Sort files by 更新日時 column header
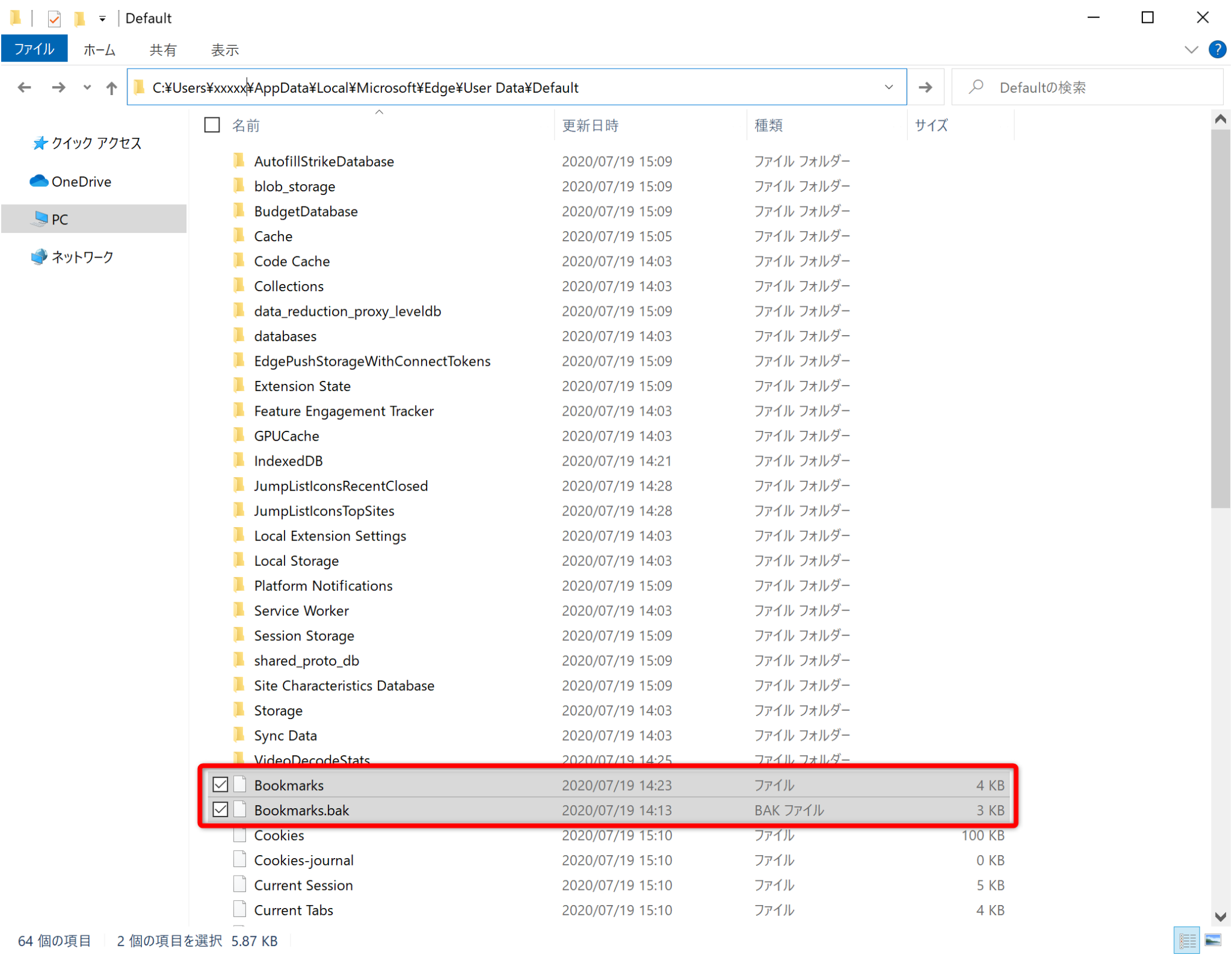Screen dimensions: 1232x955 (x=590, y=125)
